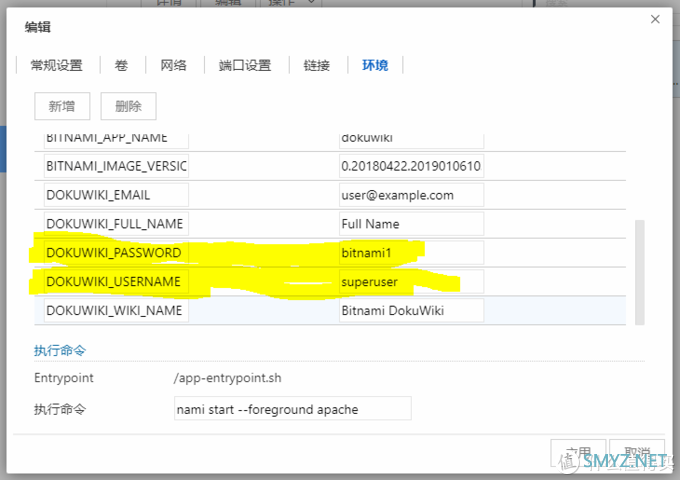Switch to the 常规设置 tab
Image resolution: width=680 pixels, height=480 pixels.
coord(57,65)
